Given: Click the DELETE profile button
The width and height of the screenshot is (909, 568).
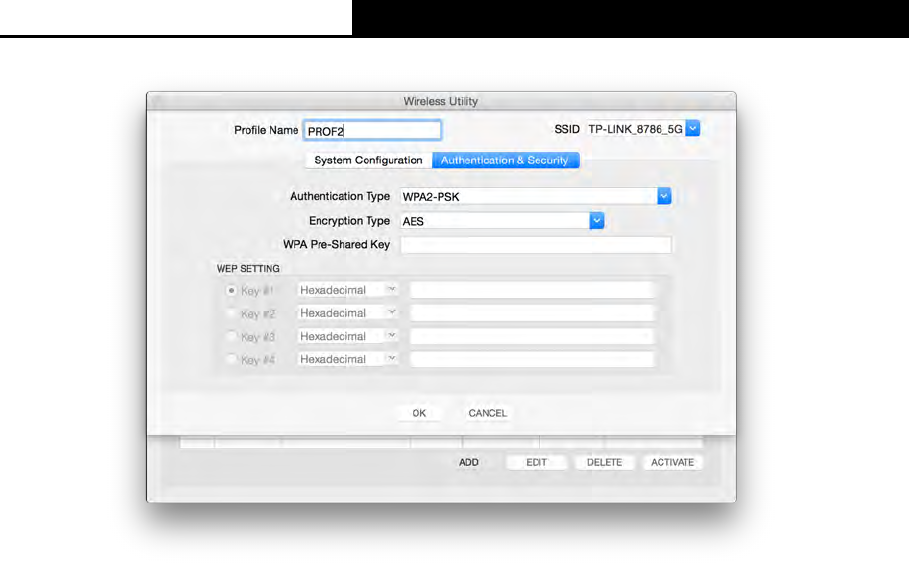Looking at the screenshot, I should [604, 463].
